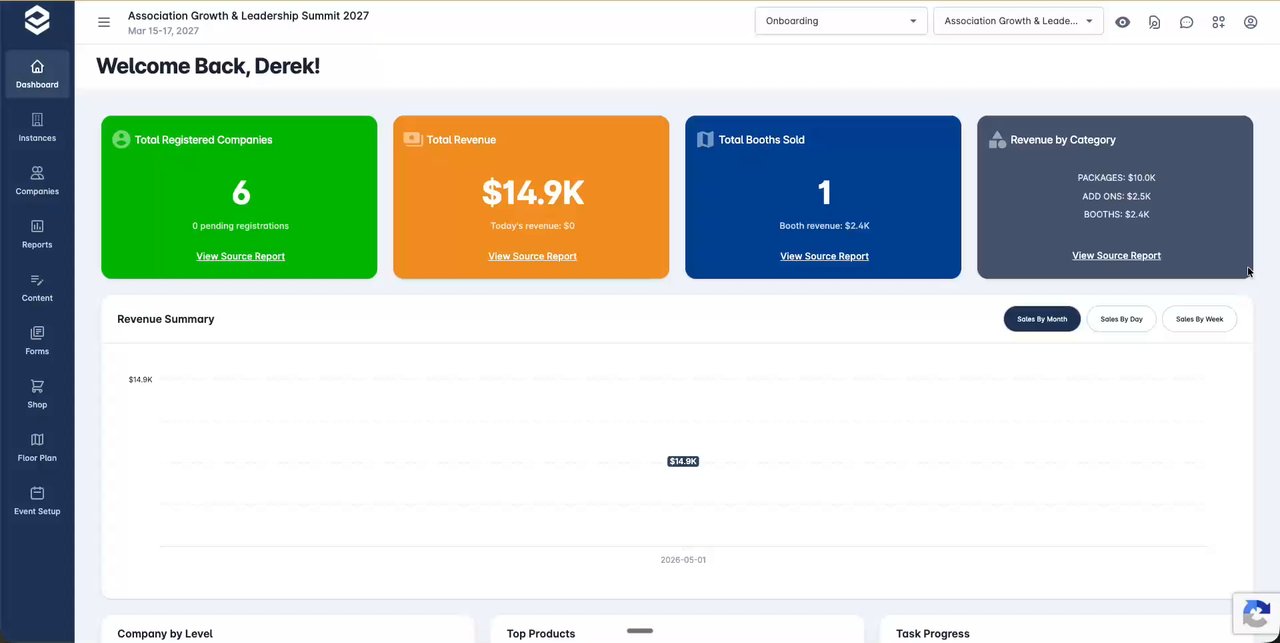The height and width of the screenshot is (643, 1280).
Task: Switch chart to Sales By Day
Action: pos(1121,319)
